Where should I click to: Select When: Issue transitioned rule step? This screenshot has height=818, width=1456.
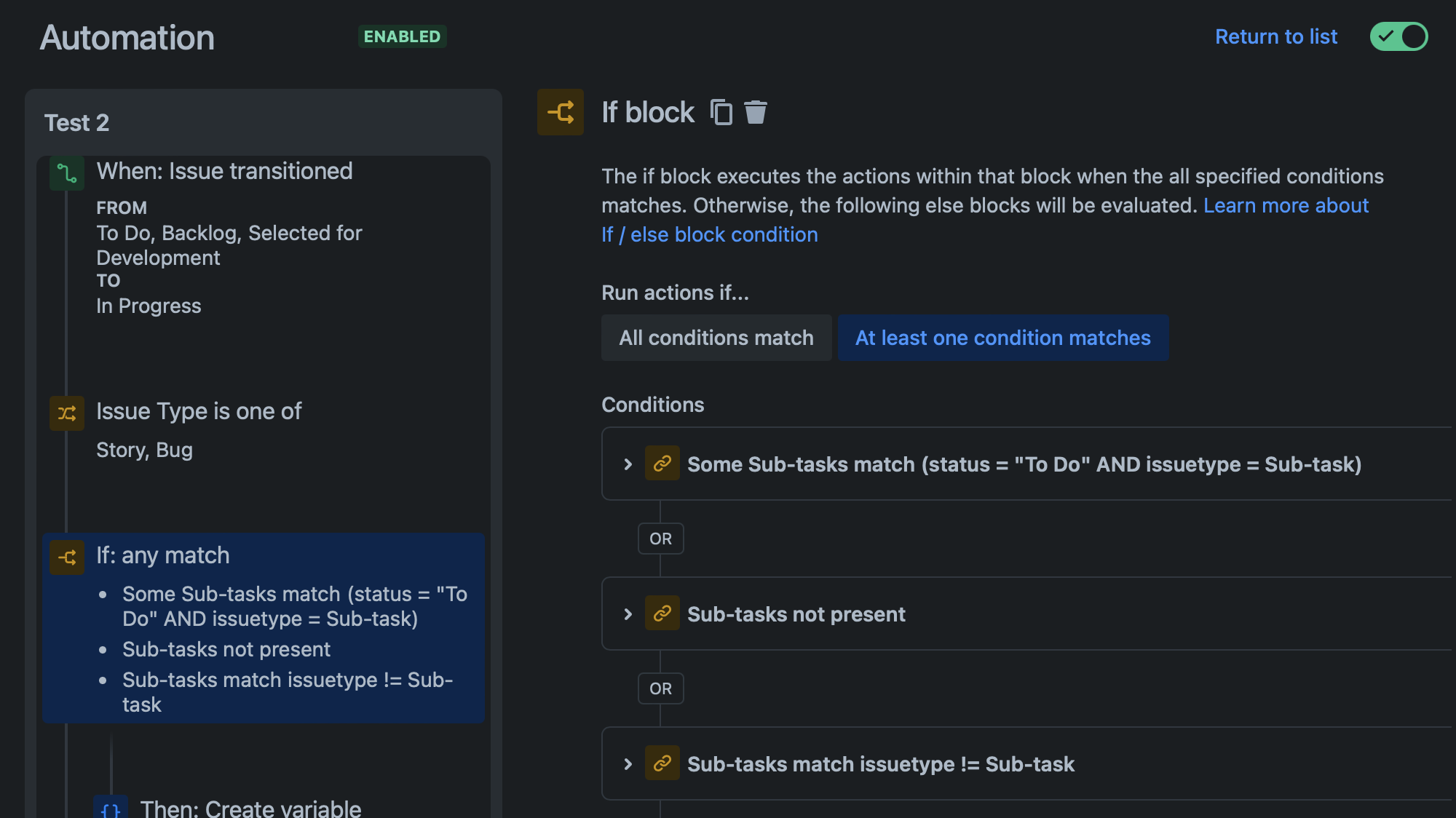pyautogui.click(x=224, y=171)
